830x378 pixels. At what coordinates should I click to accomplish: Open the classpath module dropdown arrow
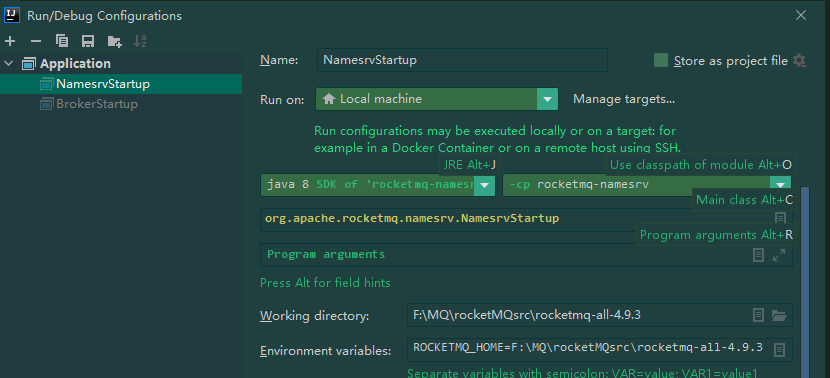[x=780, y=185]
